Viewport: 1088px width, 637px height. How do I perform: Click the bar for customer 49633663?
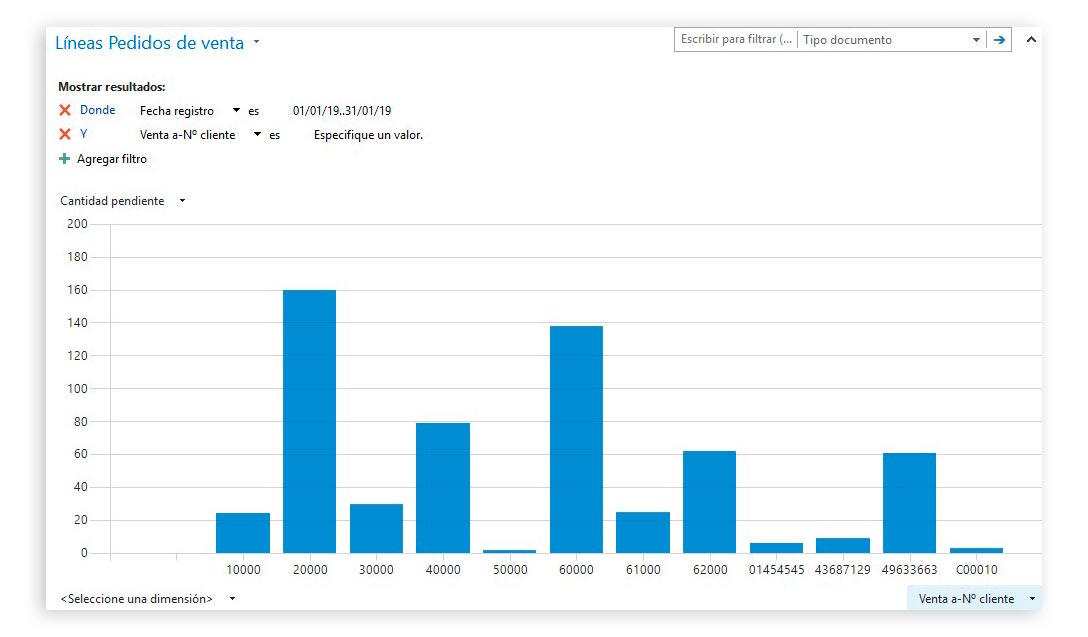click(909, 502)
